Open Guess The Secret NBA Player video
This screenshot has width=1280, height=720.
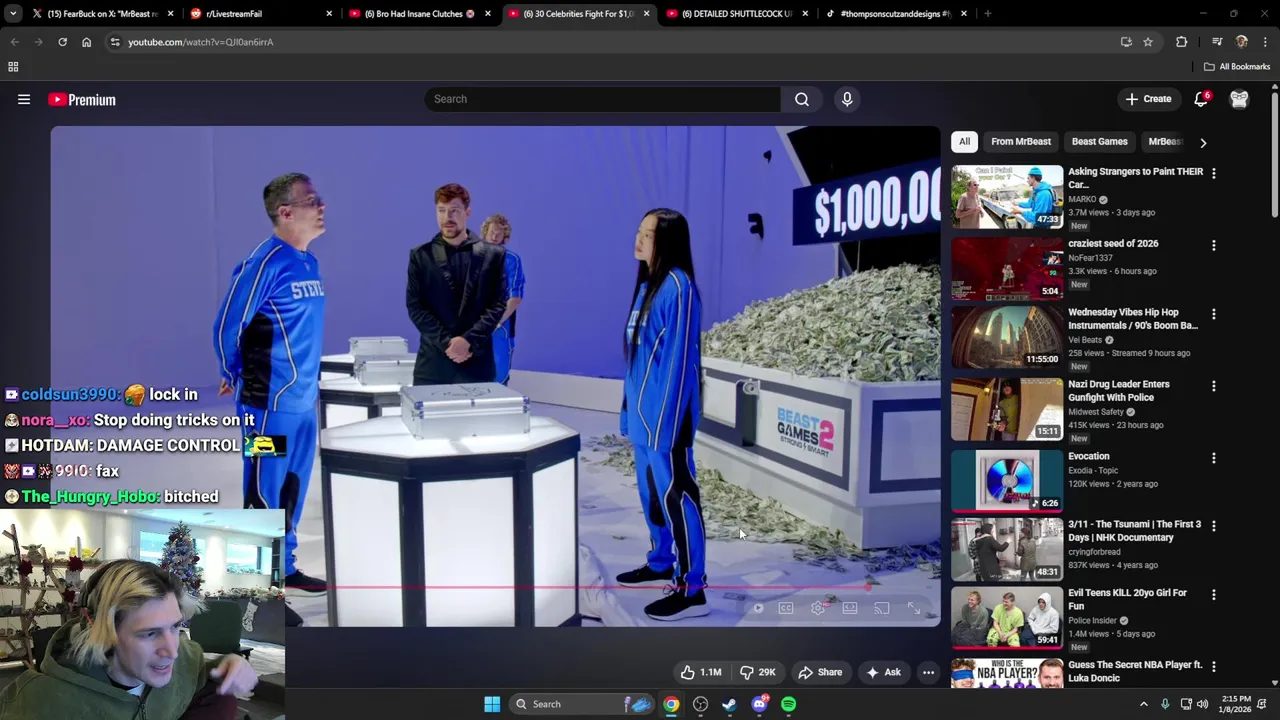pos(1135,671)
